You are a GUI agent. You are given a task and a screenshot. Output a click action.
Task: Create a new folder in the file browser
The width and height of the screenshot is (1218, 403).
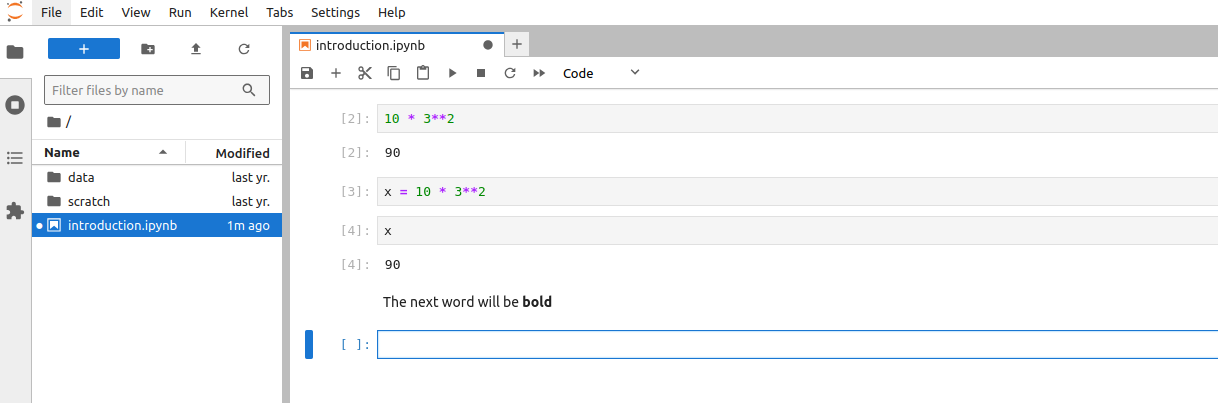click(148, 49)
